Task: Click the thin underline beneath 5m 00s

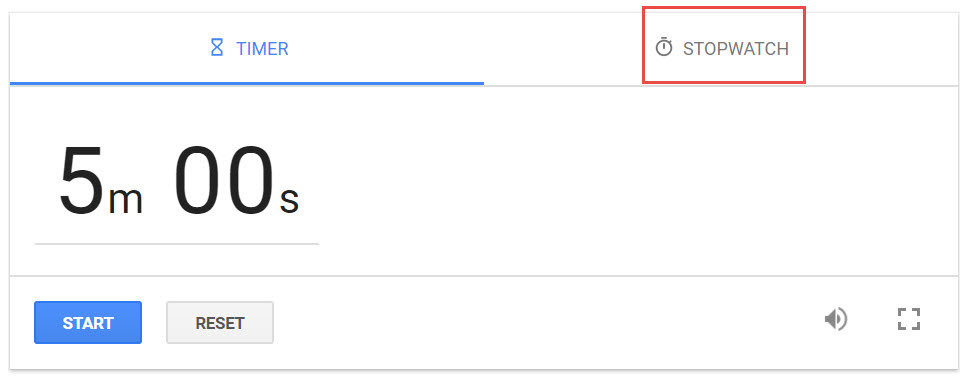Action: tap(177, 244)
